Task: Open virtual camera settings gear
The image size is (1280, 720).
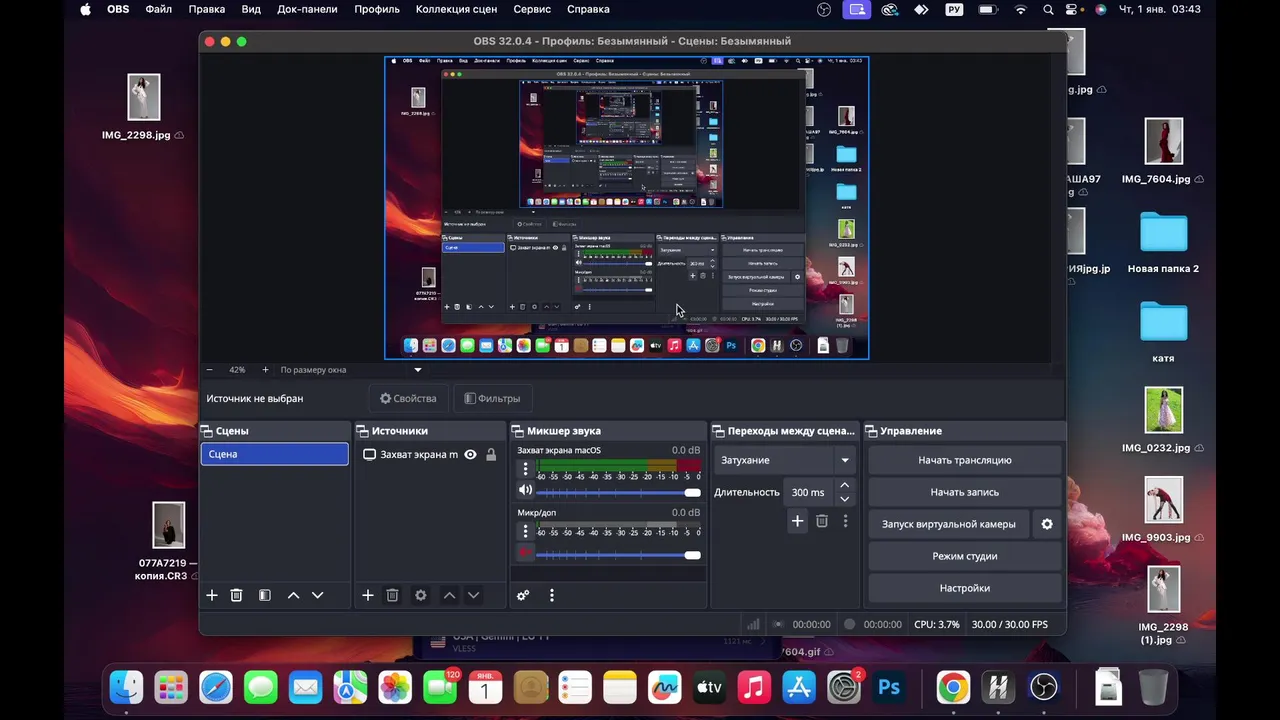Action: tap(1047, 524)
